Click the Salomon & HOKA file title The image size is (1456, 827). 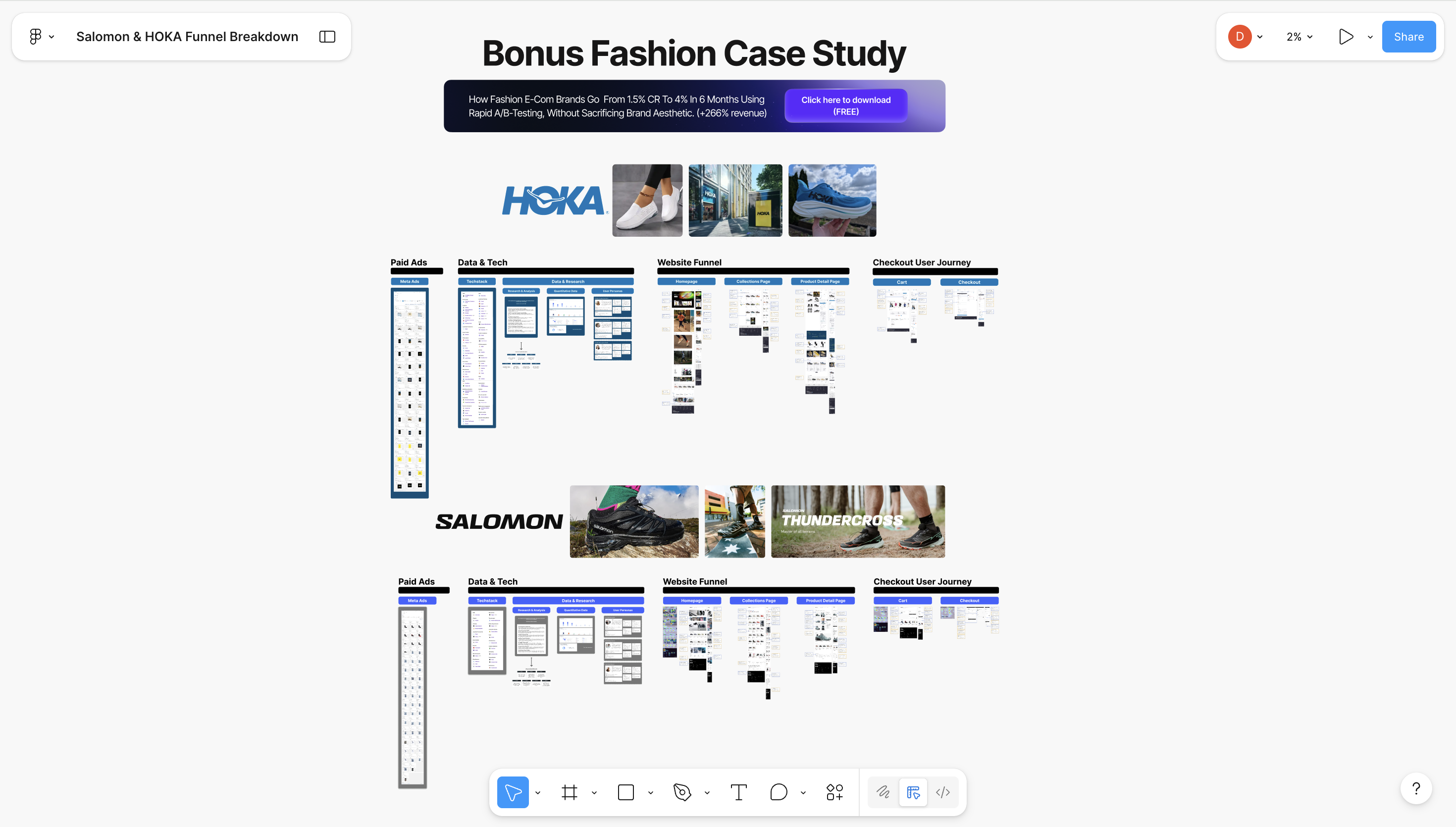click(187, 37)
